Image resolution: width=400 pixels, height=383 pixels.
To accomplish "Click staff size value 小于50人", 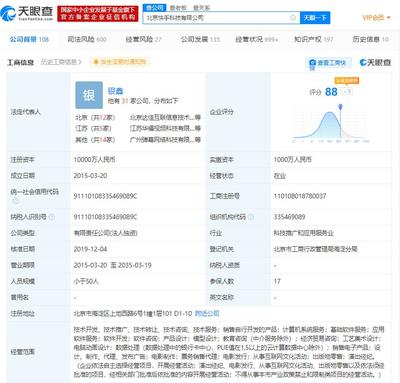I will tap(86, 281).
